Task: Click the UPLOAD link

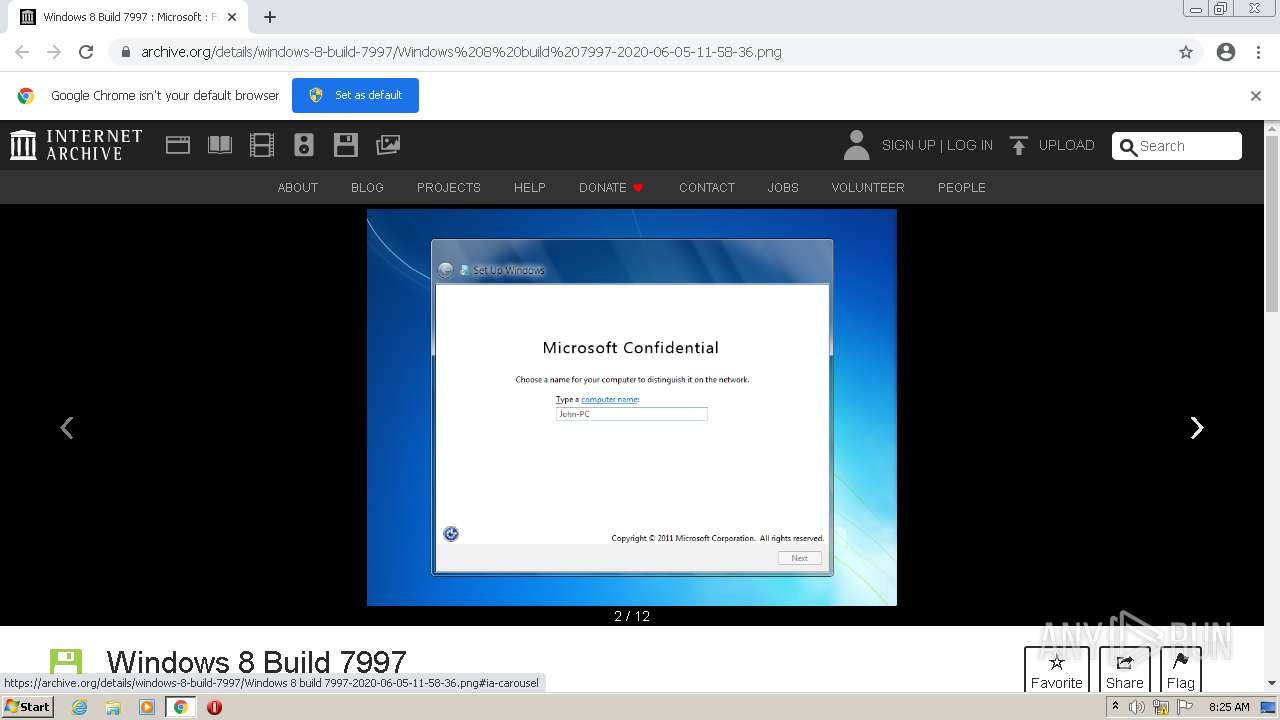Action: click(x=1066, y=145)
